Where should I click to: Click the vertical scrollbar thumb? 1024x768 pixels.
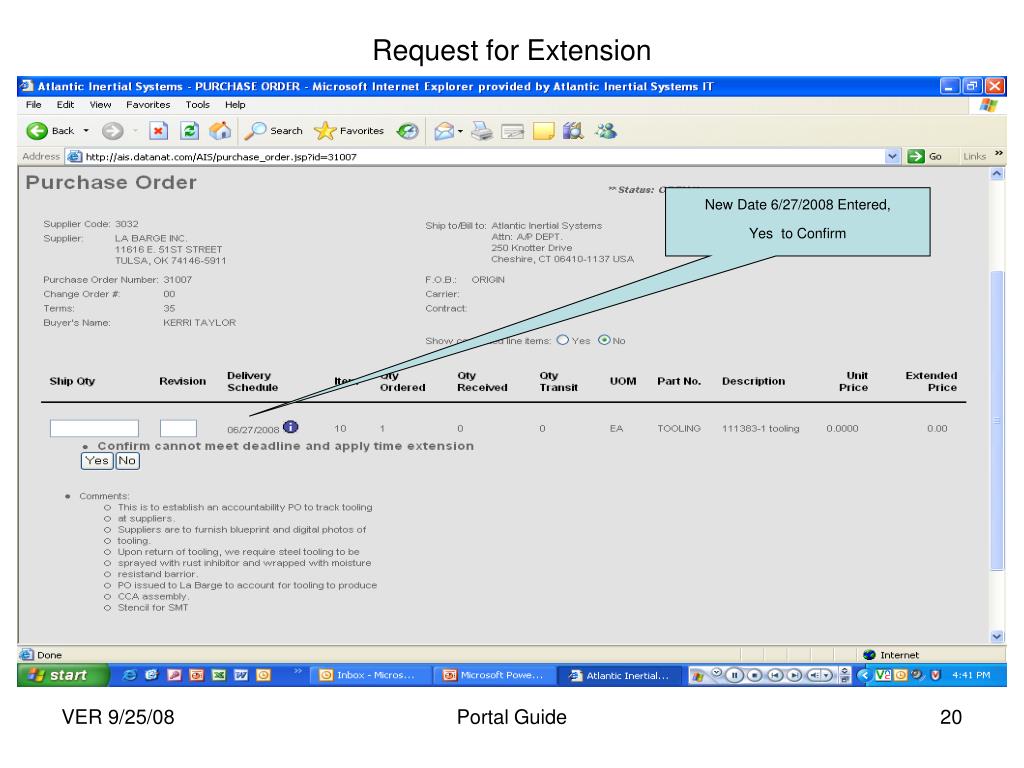997,420
